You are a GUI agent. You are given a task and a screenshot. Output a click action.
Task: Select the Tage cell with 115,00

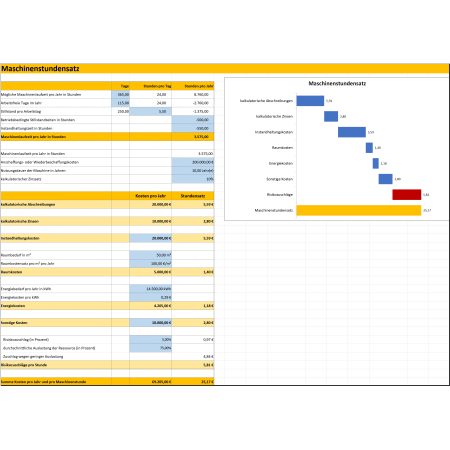coord(120,103)
